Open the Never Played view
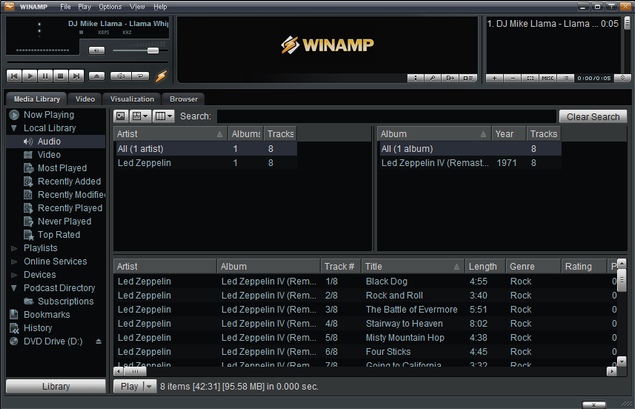The image size is (635, 409). coord(64,222)
